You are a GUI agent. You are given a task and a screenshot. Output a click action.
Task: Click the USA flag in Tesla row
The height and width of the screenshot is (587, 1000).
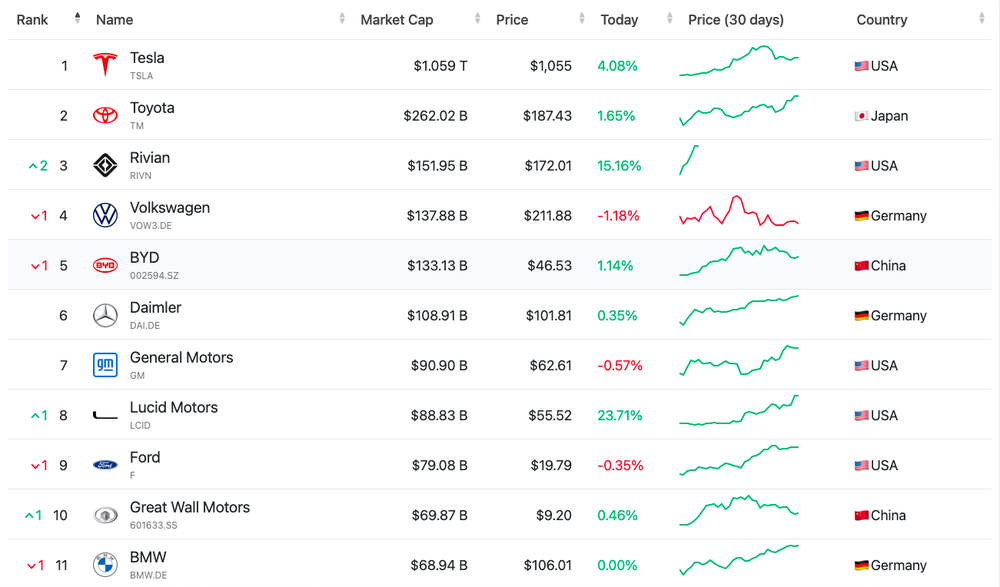pos(862,66)
